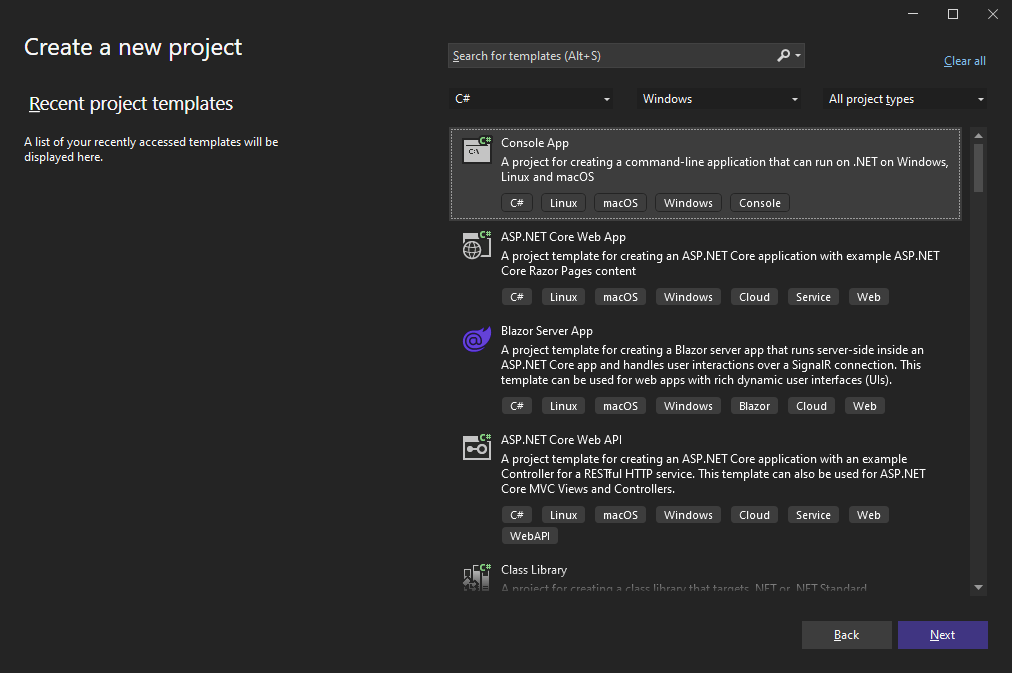Click the Linux tag under Console App
Image resolution: width=1012 pixels, height=673 pixels.
coord(563,203)
